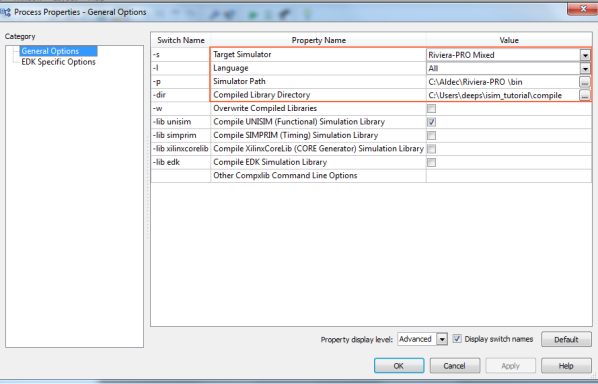Viewport: 598px width, 384px height.
Task: Browse for Simulator Path with ellipsis button
Action: (x=585, y=82)
